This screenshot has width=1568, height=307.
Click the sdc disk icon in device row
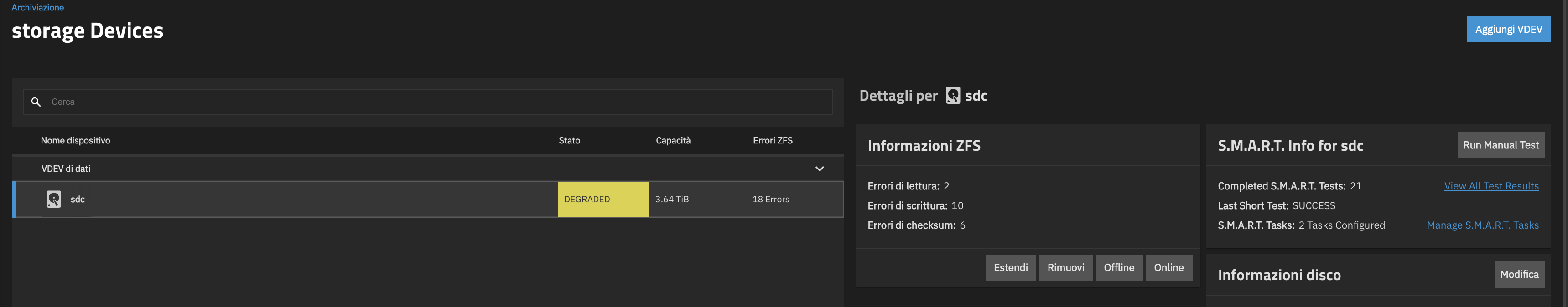[54, 200]
